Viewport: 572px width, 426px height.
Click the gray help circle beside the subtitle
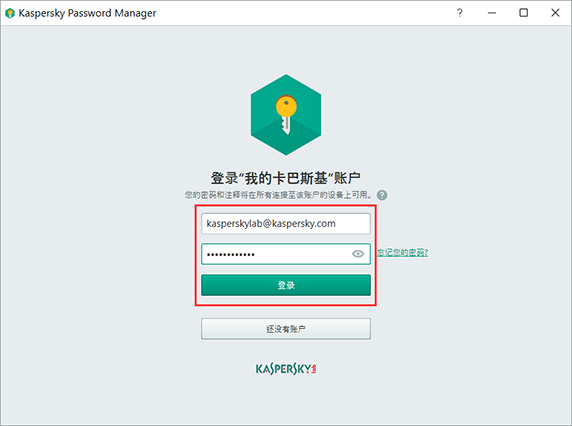click(x=382, y=195)
